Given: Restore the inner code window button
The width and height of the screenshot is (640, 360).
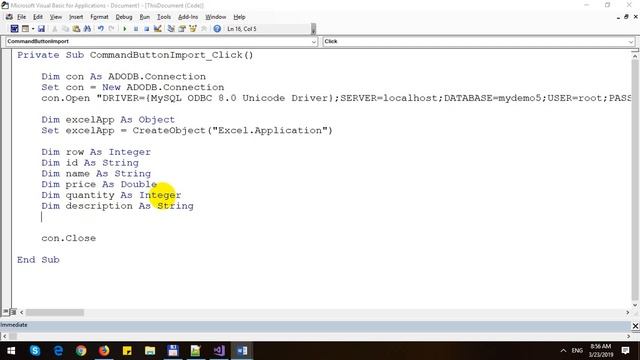Looking at the screenshot, I should pos(626,17).
